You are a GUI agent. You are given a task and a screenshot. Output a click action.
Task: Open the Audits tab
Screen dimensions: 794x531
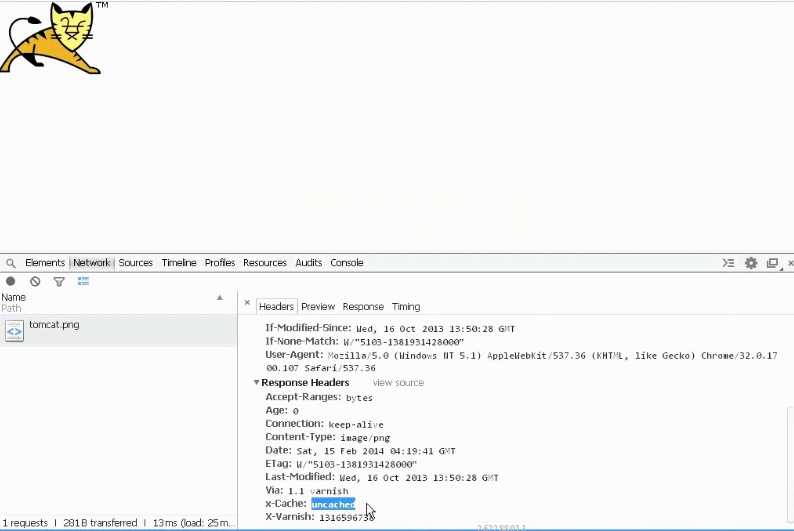[x=309, y=263]
